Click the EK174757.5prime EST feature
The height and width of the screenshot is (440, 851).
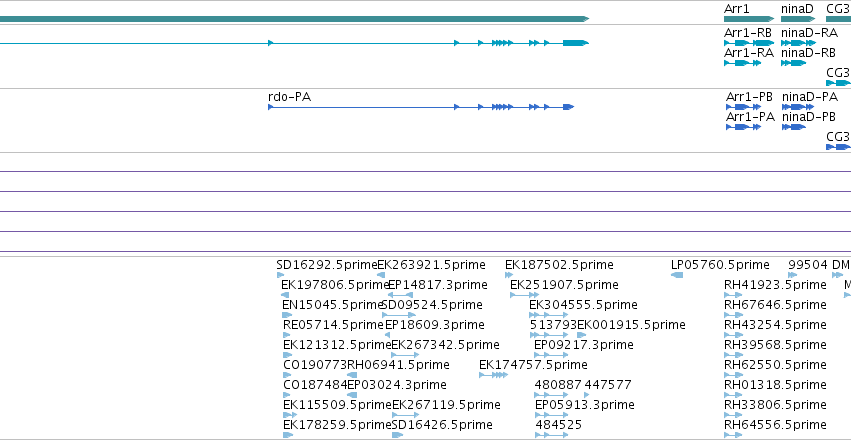pos(493,375)
